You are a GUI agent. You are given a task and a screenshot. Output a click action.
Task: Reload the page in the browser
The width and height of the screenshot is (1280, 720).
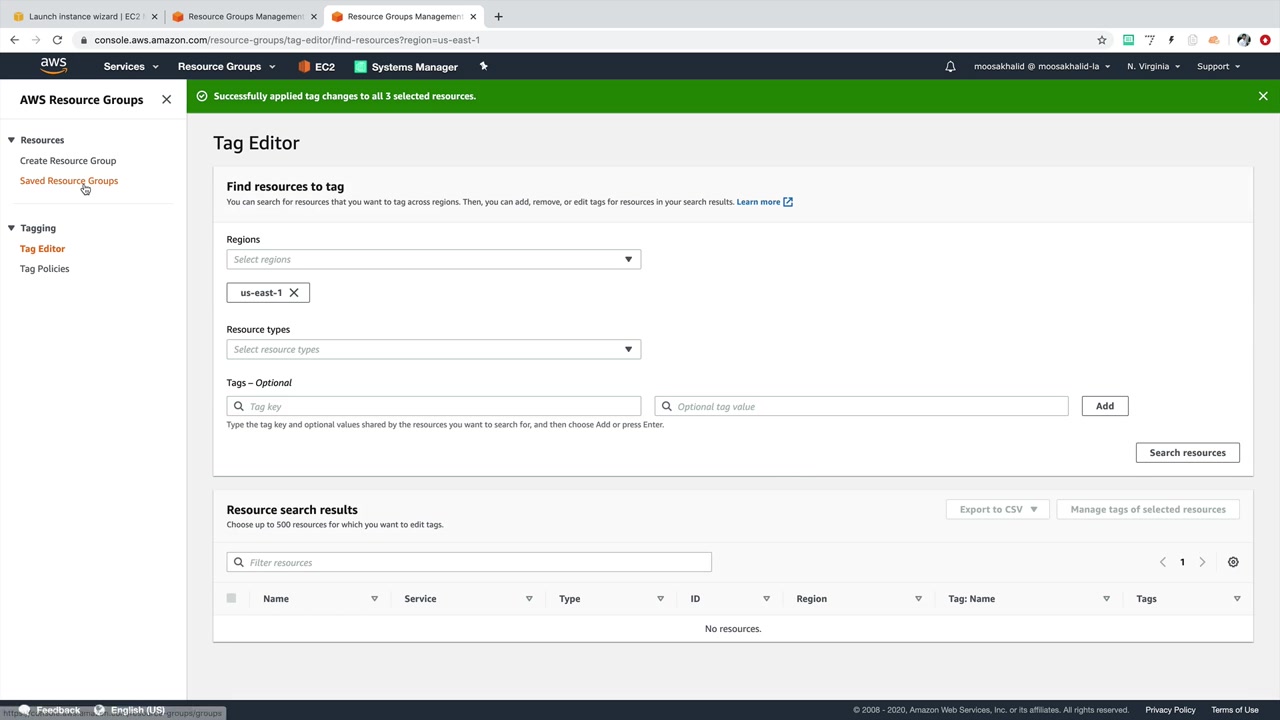57,40
